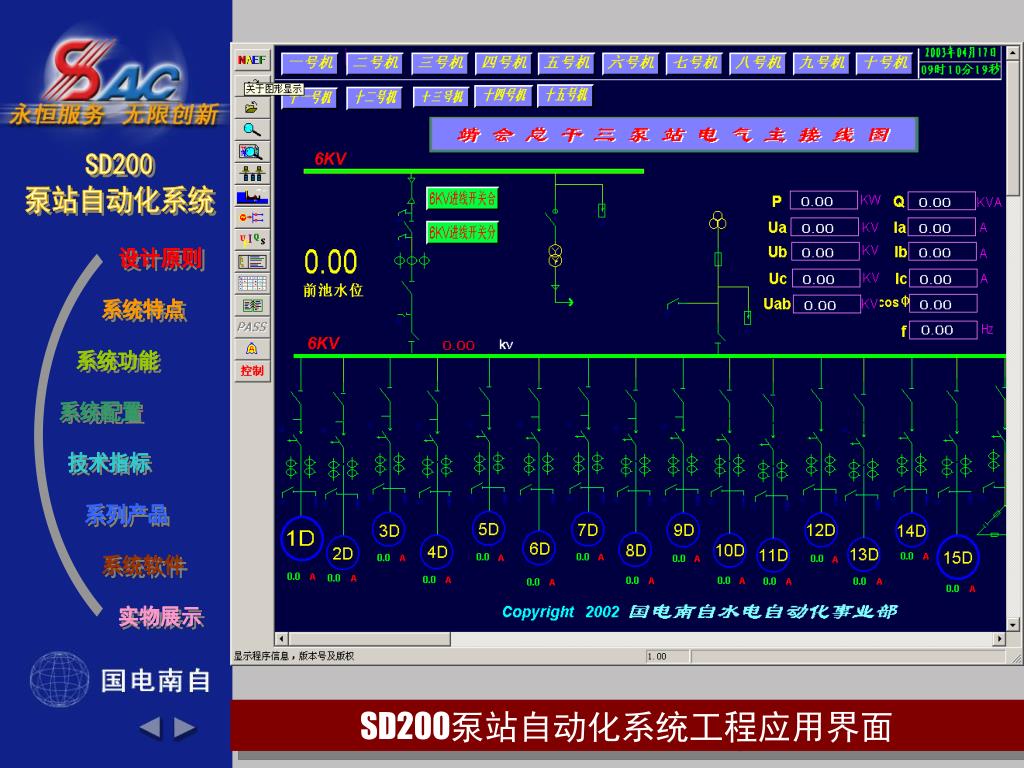The image size is (1024, 768).
Task: Switch to 七号机 unit tab
Action: [x=695, y=63]
